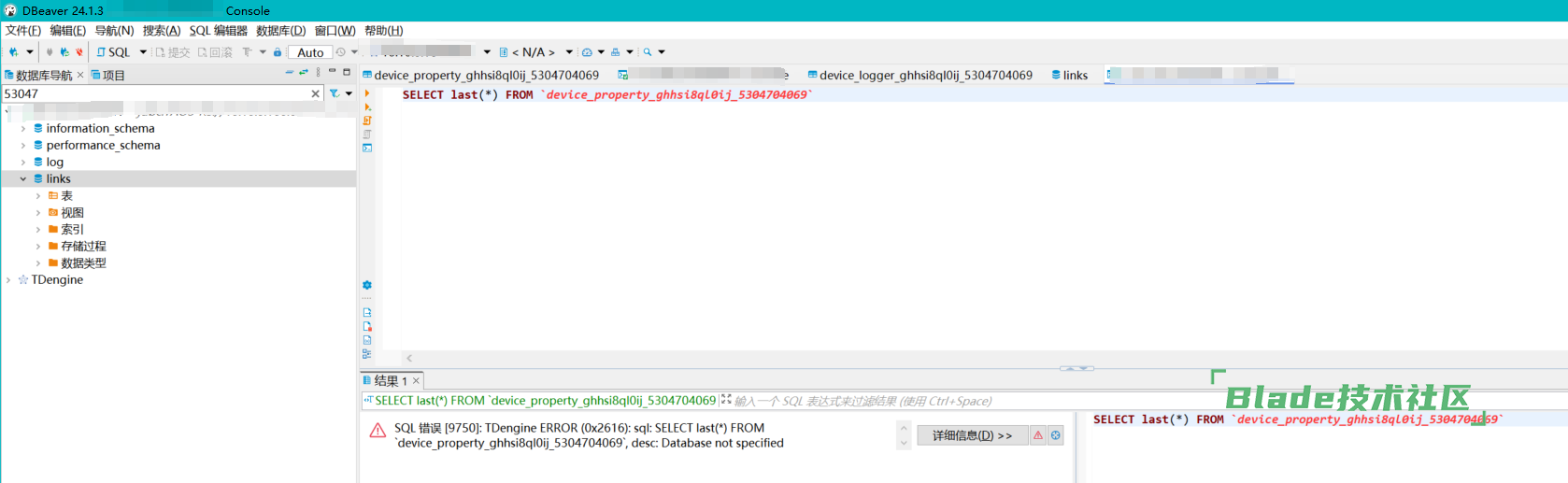The width and height of the screenshot is (1568, 483).
Task: Open editor settings gear in side bar
Action: (367, 285)
